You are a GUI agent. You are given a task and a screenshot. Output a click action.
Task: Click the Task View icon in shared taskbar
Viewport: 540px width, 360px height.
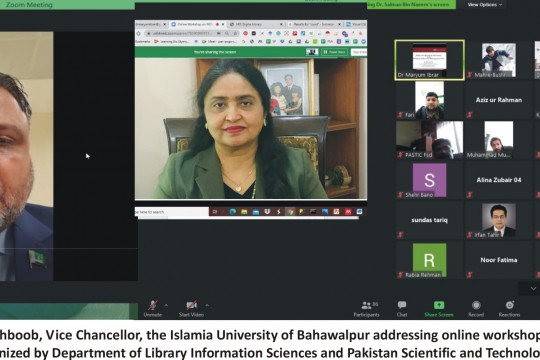(x=215, y=212)
